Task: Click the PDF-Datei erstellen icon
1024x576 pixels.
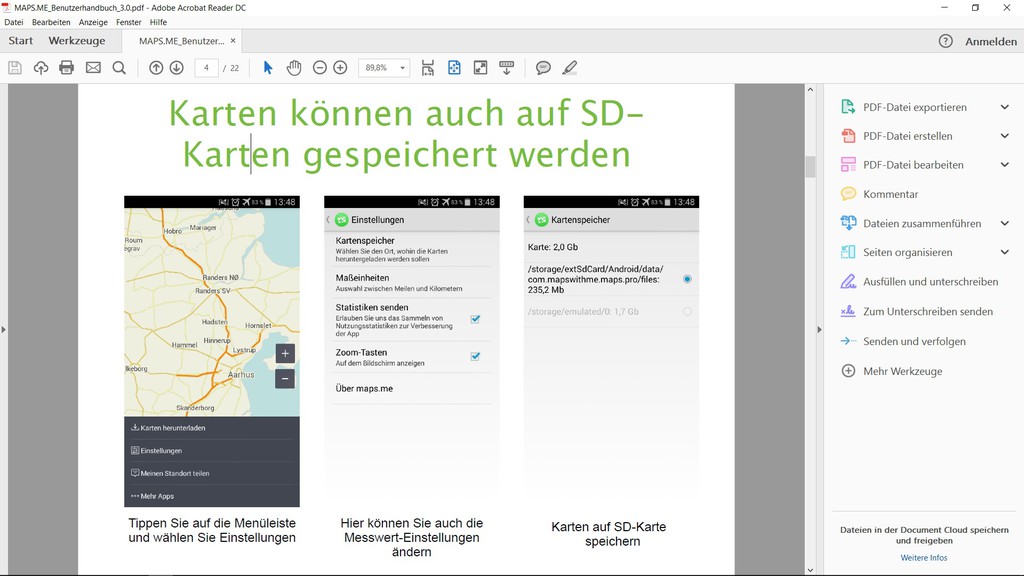Action: pos(848,136)
